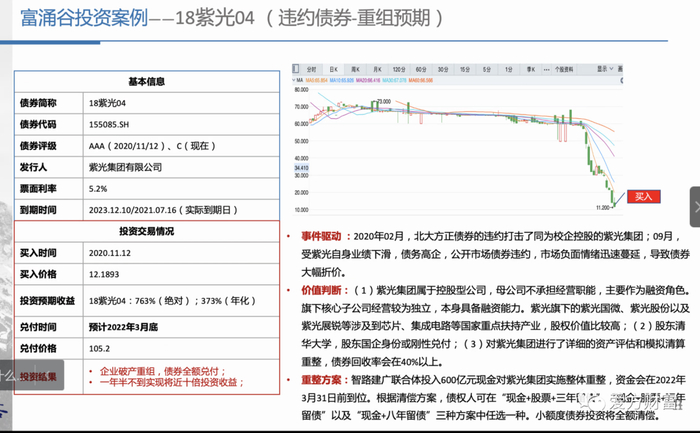Expand the 显示 dropdown
Screen dimensions: 700x433
pyautogui.click(x=605, y=69)
